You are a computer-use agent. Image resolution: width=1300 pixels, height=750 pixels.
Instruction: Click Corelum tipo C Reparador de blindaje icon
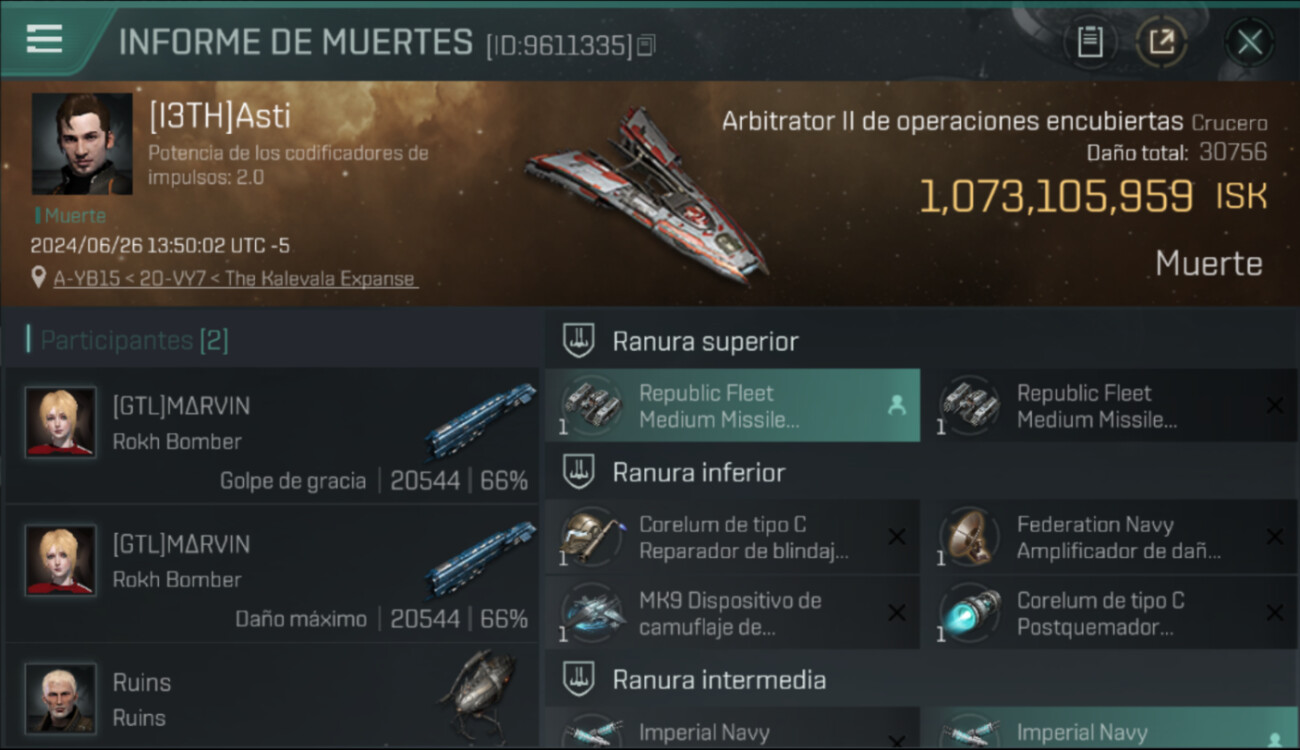593,537
